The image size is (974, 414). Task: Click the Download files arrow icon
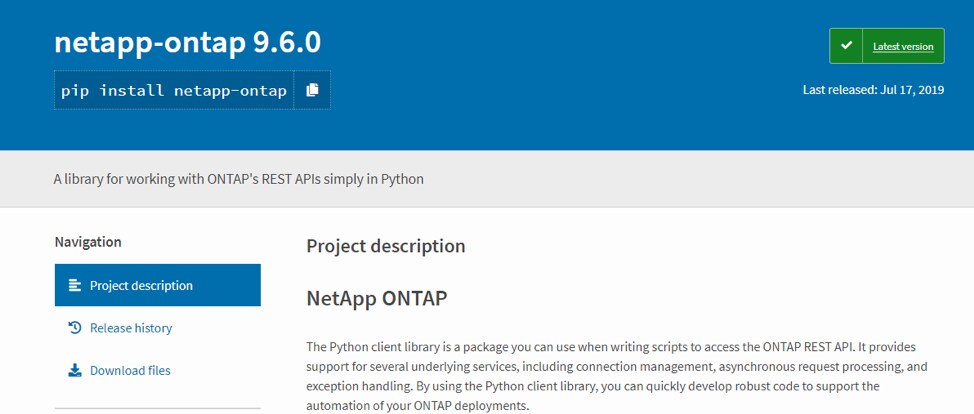coord(75,371)
